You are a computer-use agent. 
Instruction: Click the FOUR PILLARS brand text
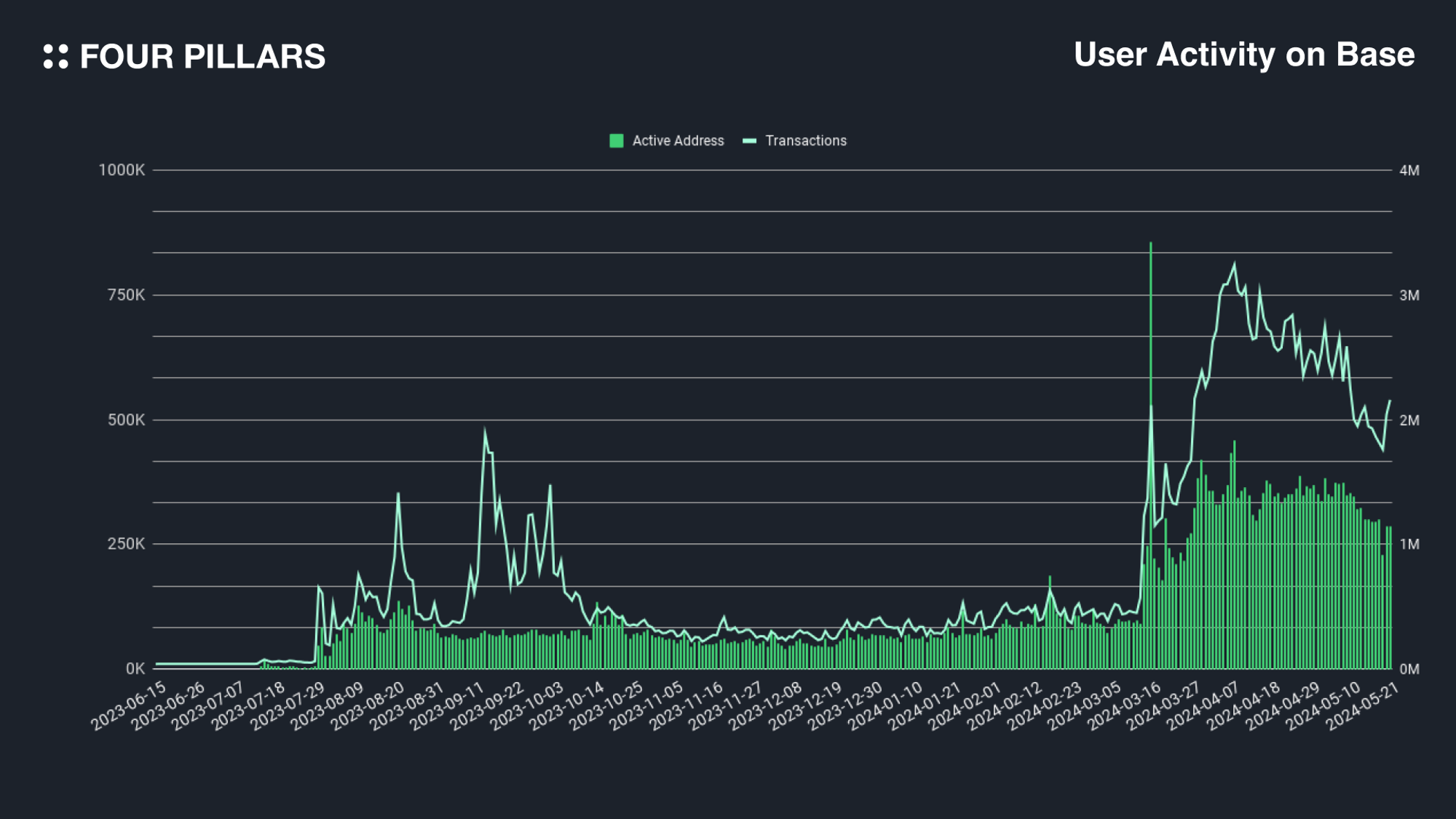(x=202, y=57)
